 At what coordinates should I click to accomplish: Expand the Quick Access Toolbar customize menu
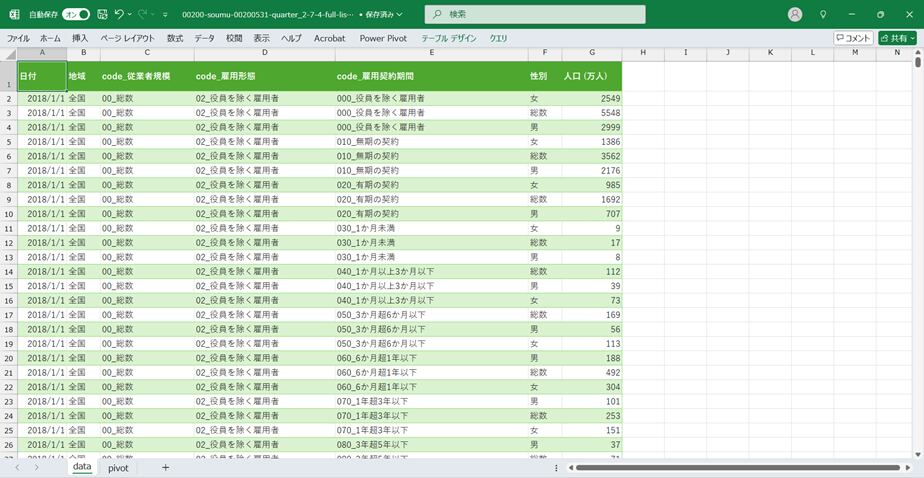pos(165,15)
